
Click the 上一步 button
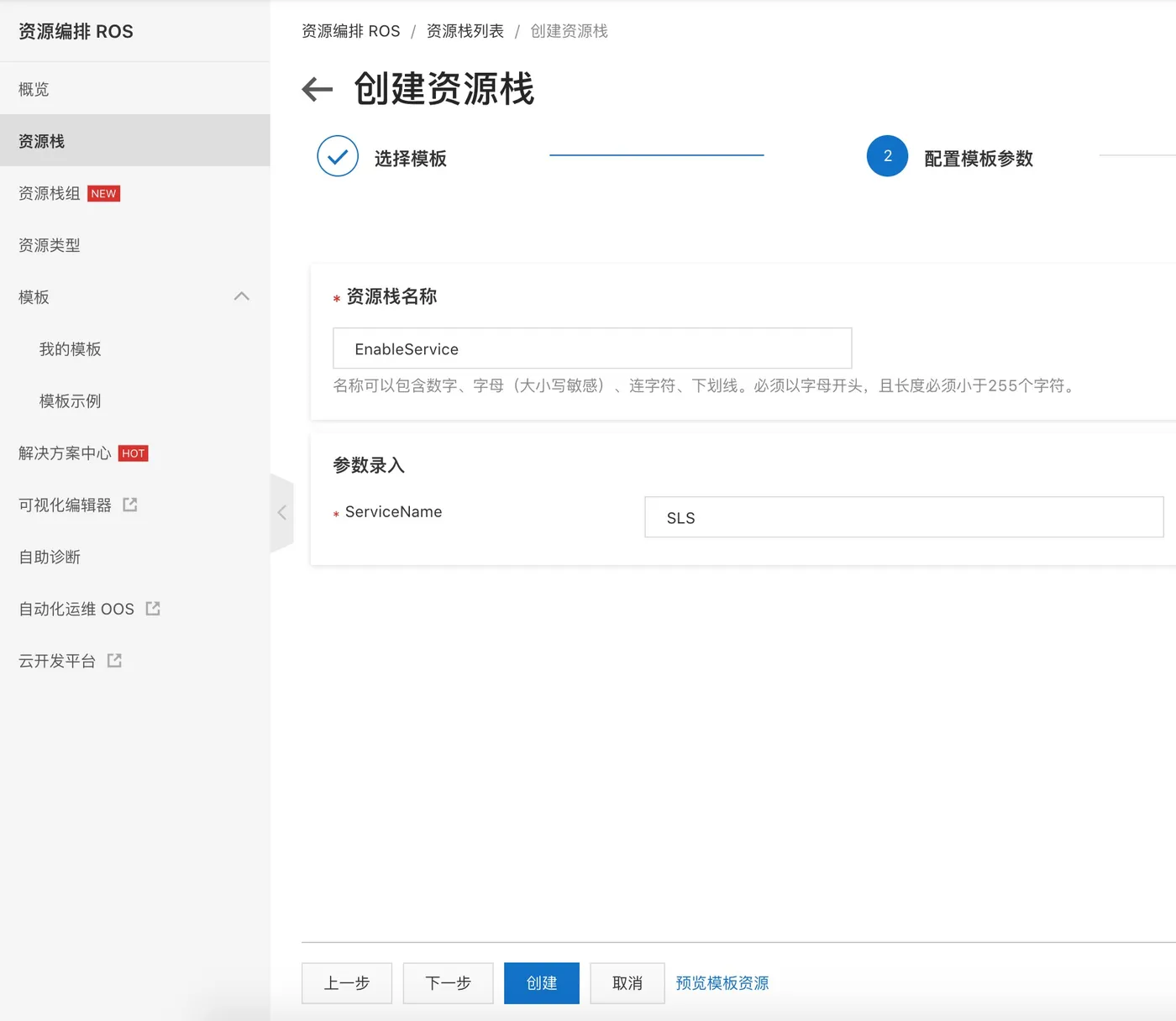pos(347,983)
